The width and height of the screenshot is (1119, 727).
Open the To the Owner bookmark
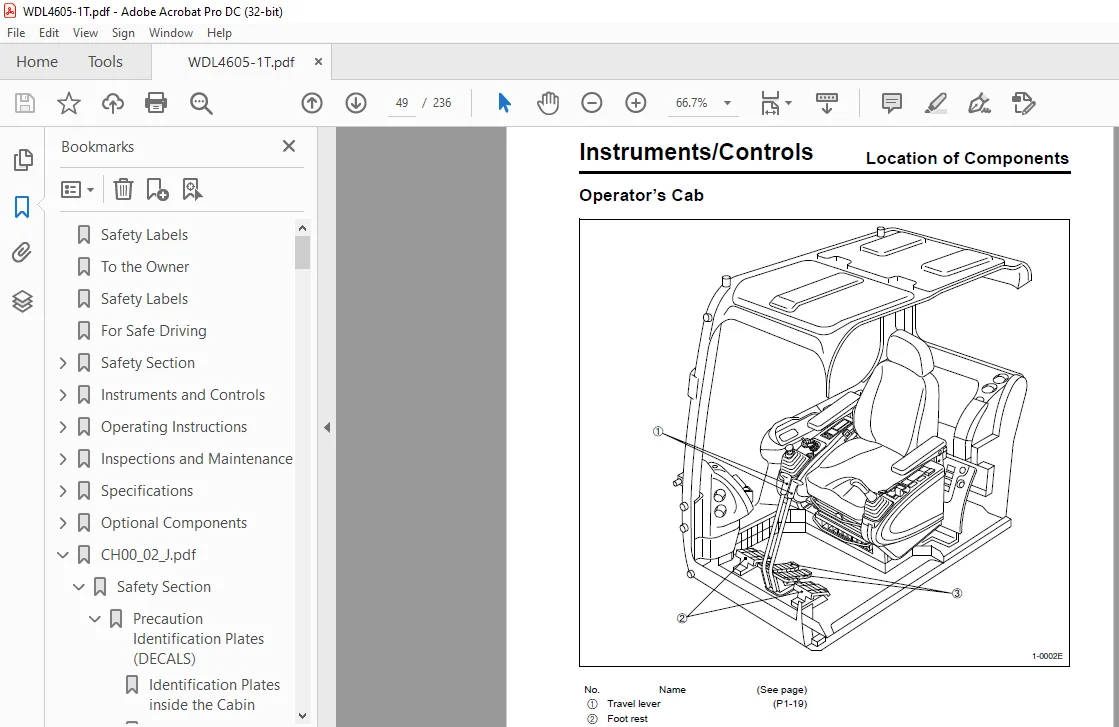point(145,267)
